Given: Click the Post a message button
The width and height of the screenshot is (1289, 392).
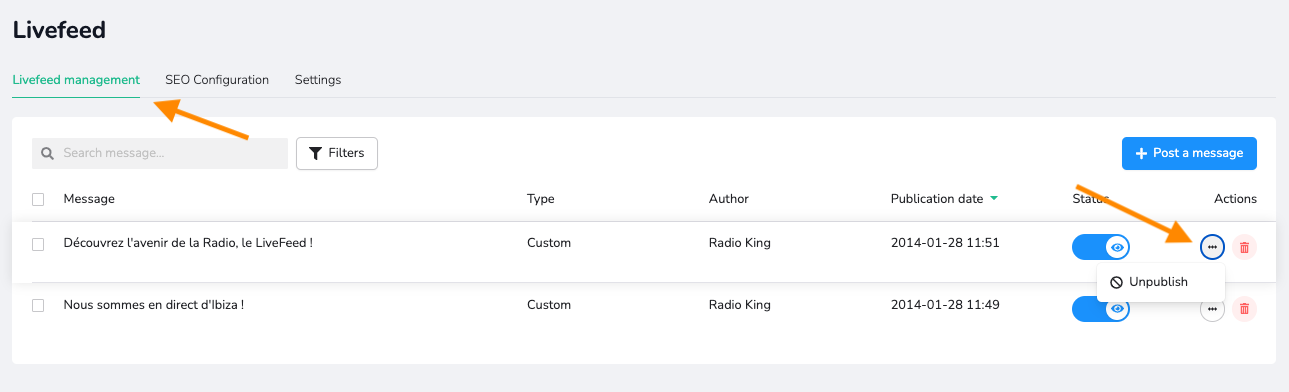Looking at the screenshot, I should click(1189, 154).
